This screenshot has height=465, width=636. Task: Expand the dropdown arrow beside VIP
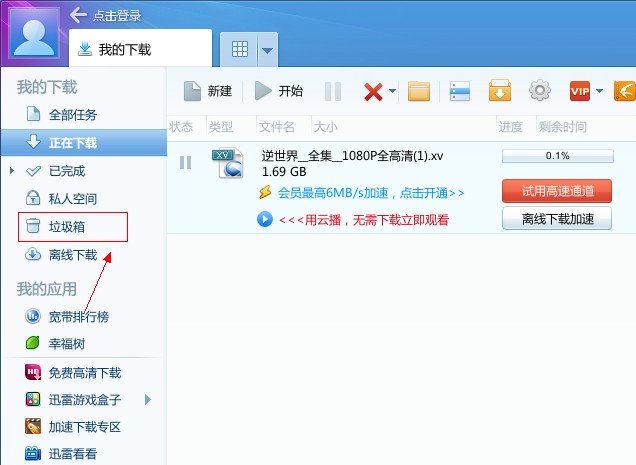[x=599, y=91]
